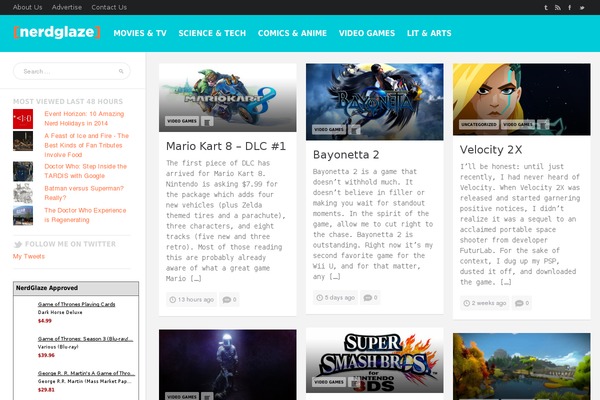Click the $4.99 price text
Image resolution: width=600 pixels, height=400 pixels.
[45, 321]
